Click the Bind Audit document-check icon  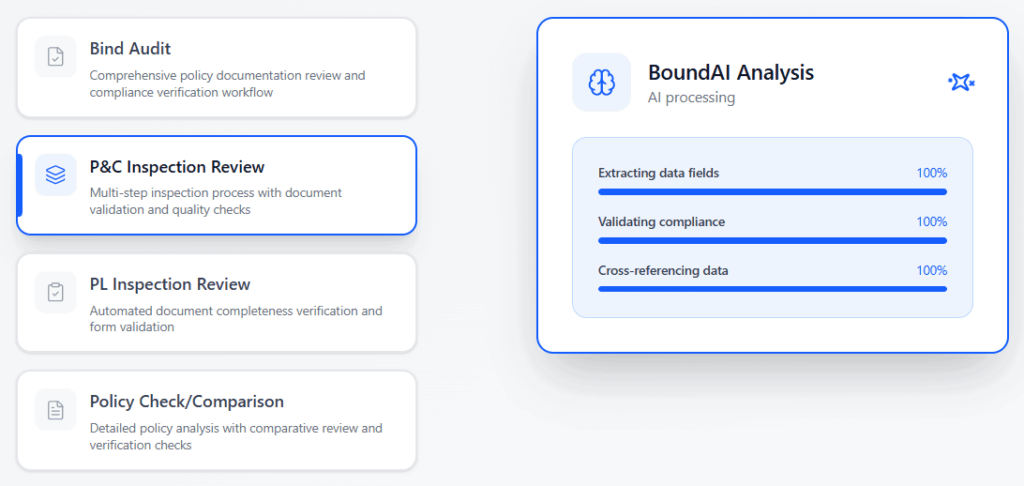56,57
